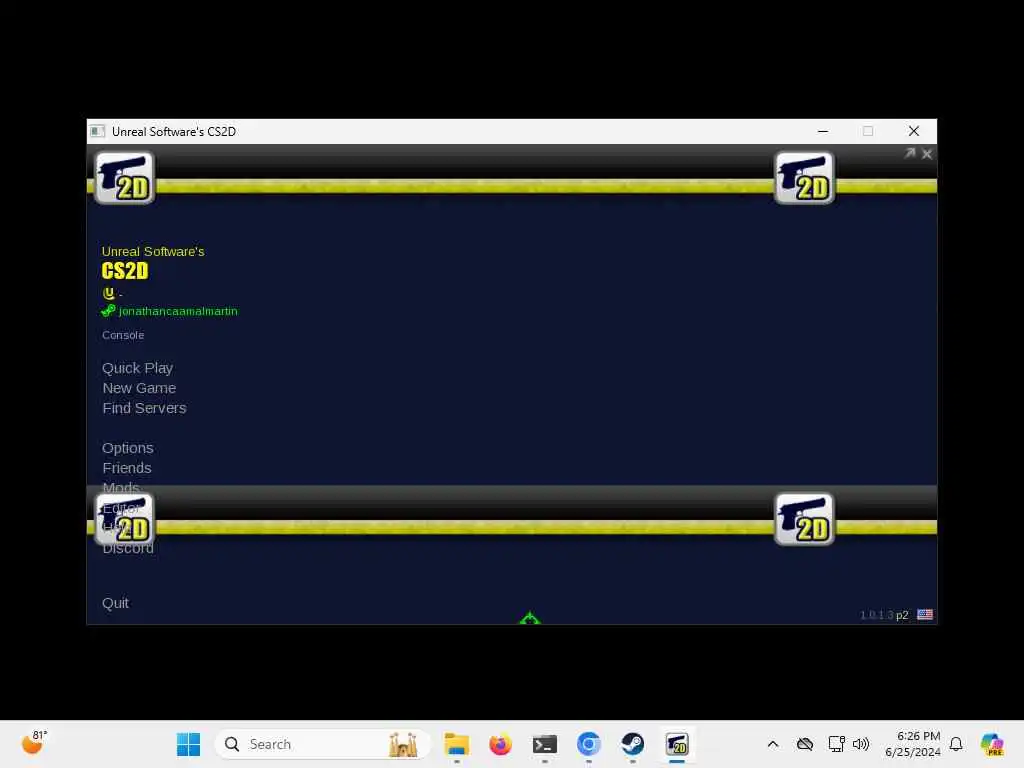Click the jonathancaamalmartin Steam username

point(178,312)
